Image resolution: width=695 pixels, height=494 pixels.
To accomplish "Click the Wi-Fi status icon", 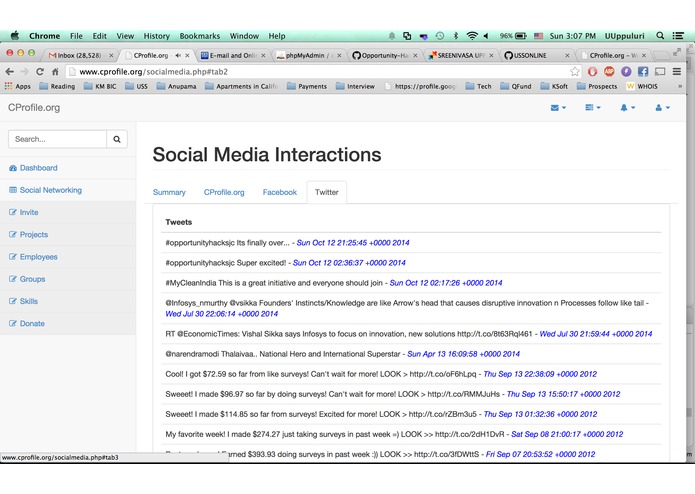I will point(472,36).
